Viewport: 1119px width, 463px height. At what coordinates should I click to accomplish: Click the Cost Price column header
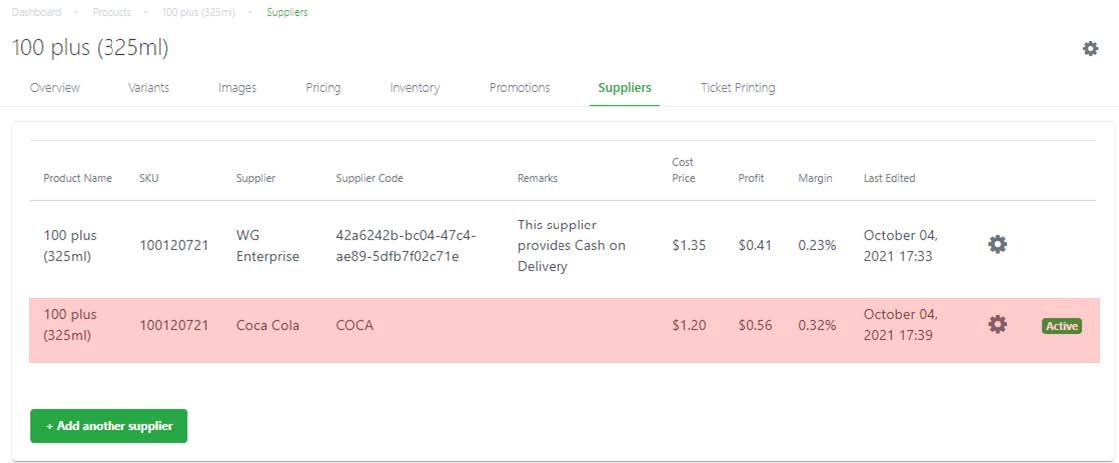pos(683,170)
